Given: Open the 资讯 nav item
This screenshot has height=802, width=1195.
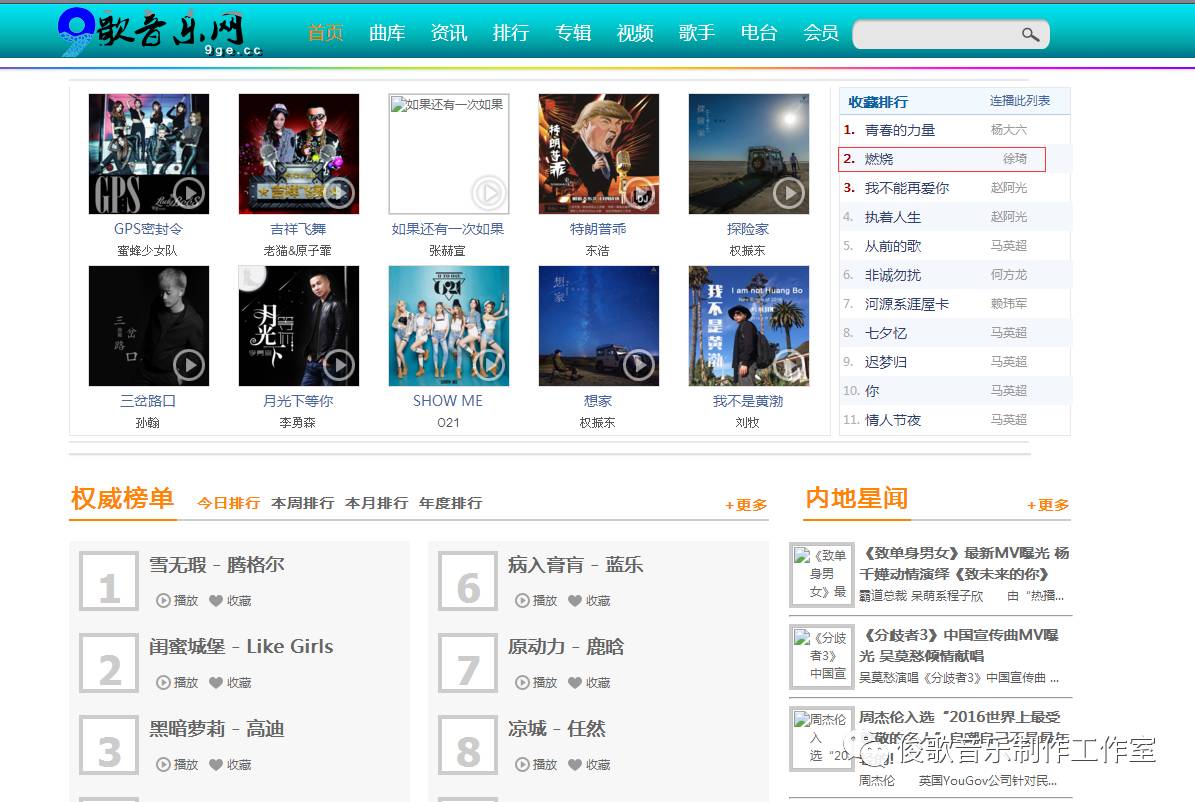Looking at the screenshot, I should pos(449,33).
